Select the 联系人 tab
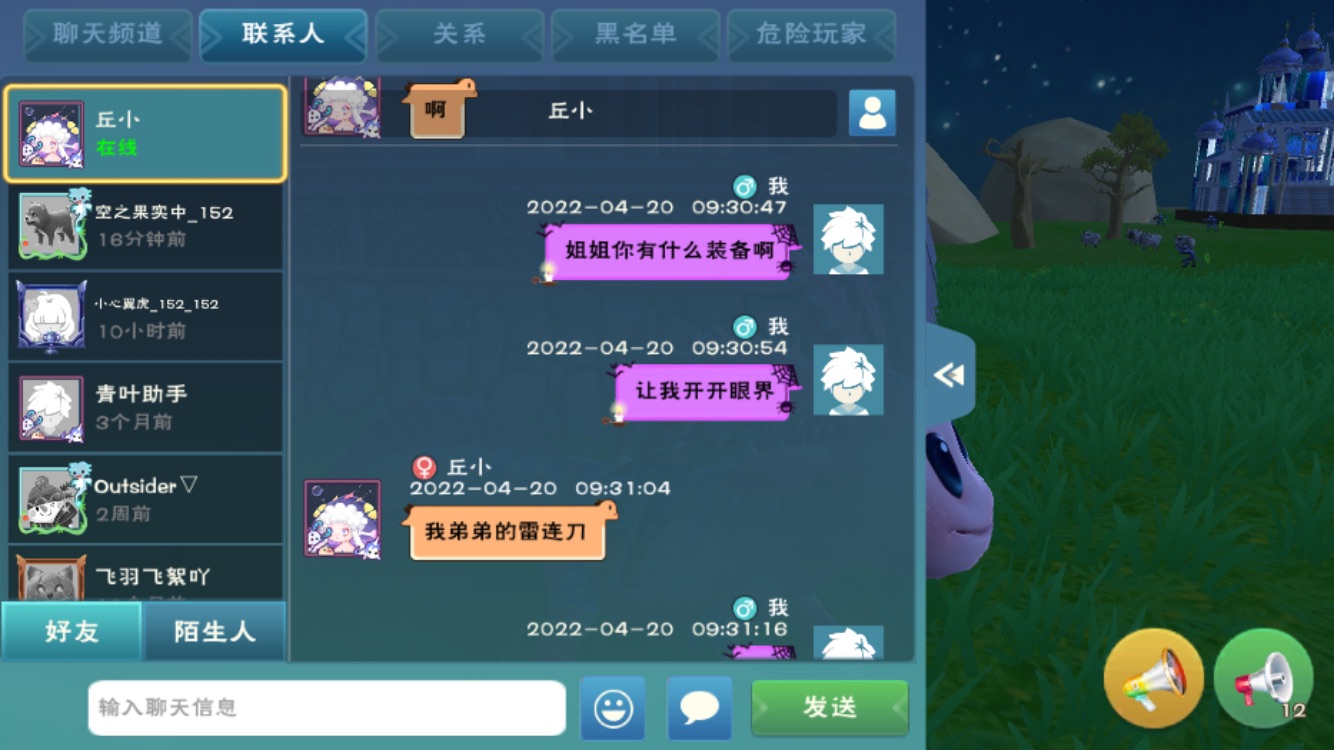The width and height of the screenshot is (1334, 750). 283,34
